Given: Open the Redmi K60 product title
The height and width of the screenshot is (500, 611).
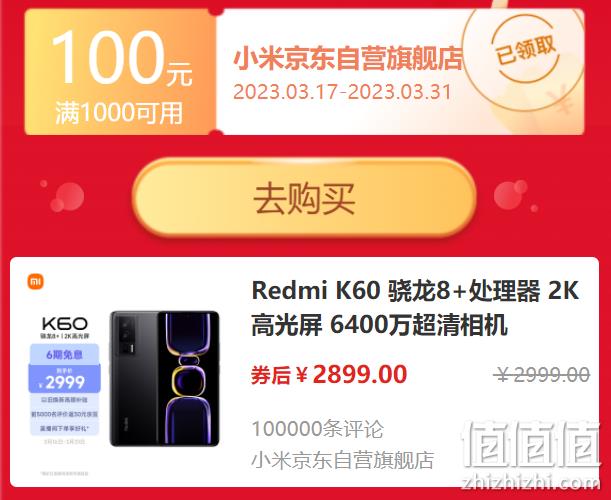Looking at the screenshot, I should coord(415,308).
